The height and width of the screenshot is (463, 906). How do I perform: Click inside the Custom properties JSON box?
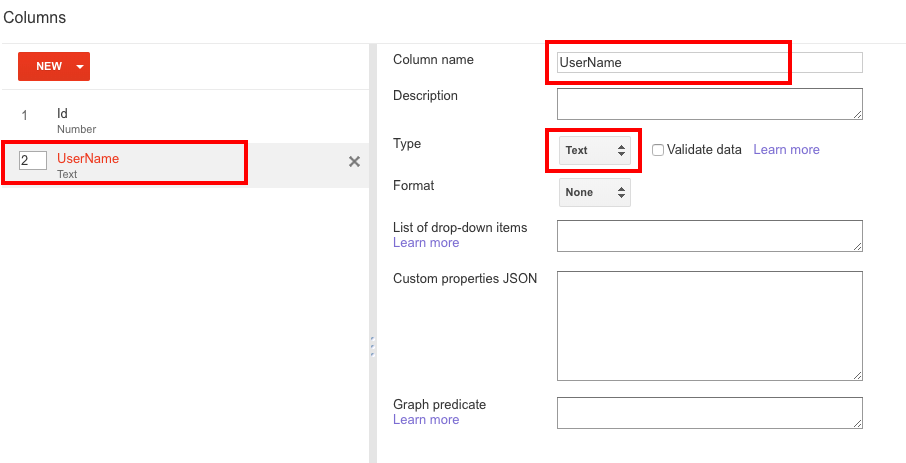click(708, 325)
